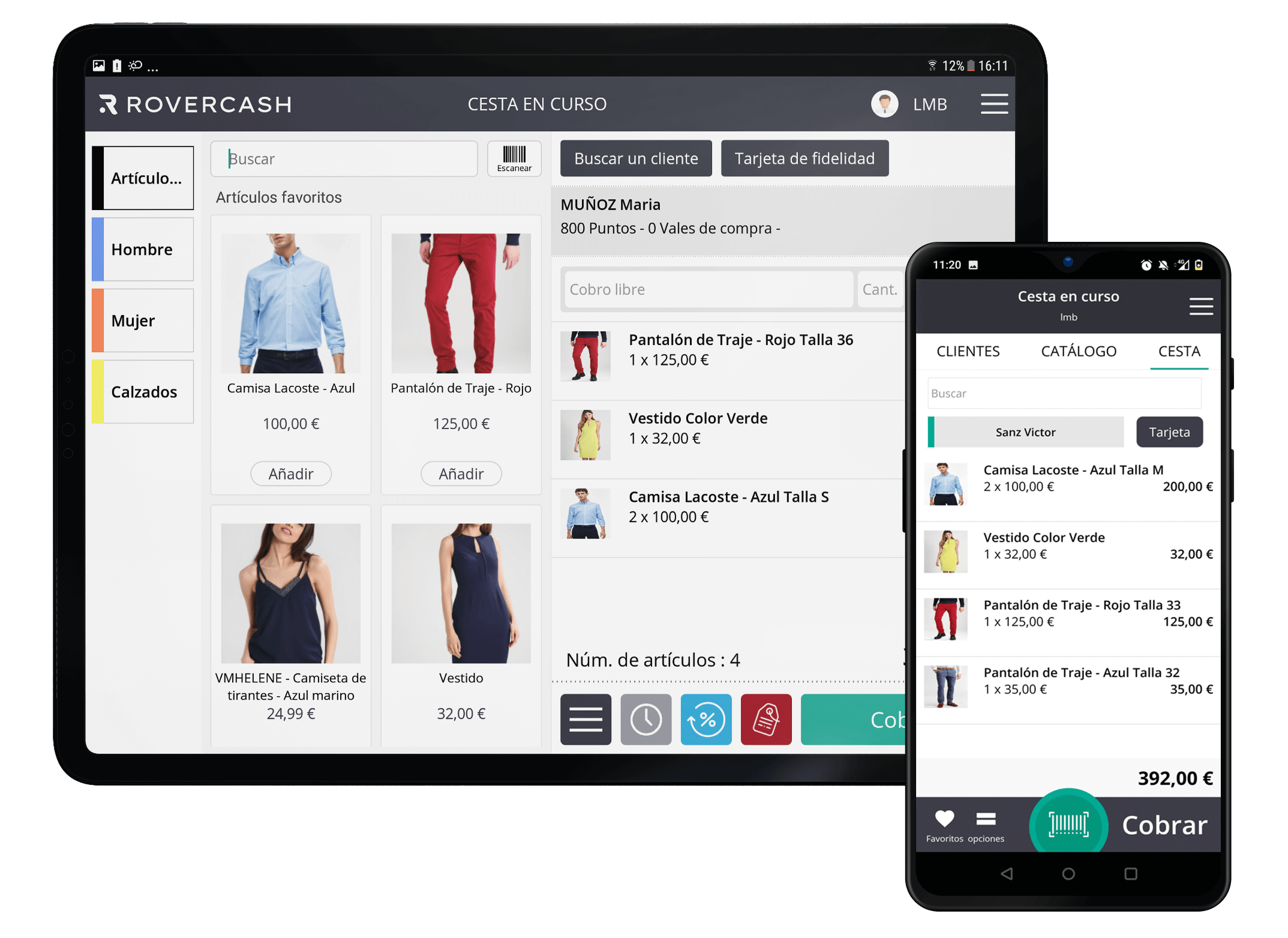Tap the Tarjeta button on phone
Viewport: 1288px width, 938px height.
(x=1169, y=432)
